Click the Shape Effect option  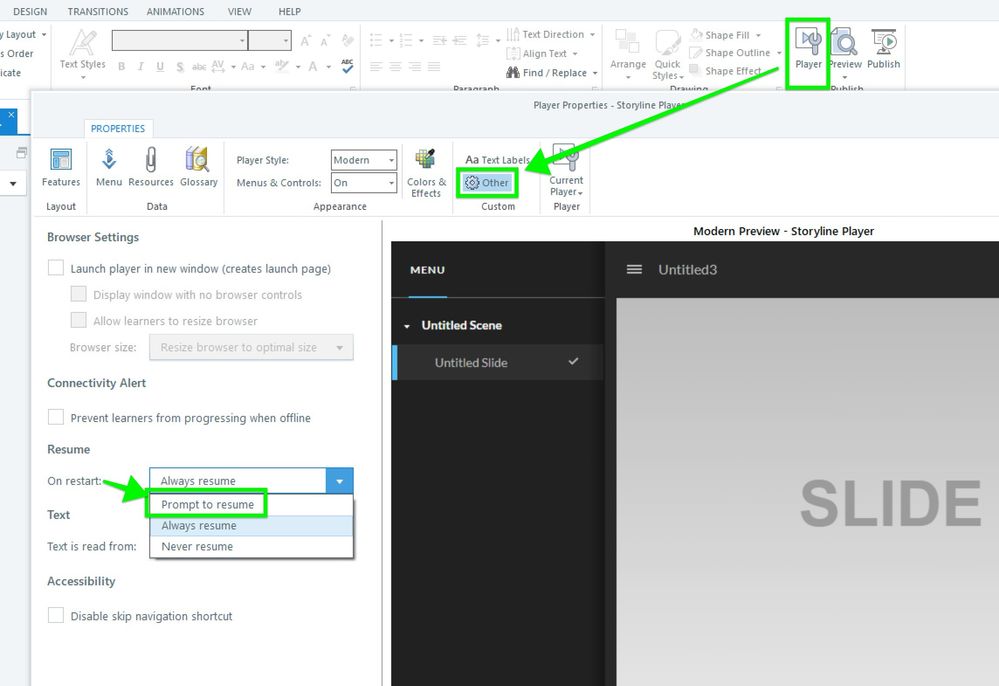[x=726, y=71]
